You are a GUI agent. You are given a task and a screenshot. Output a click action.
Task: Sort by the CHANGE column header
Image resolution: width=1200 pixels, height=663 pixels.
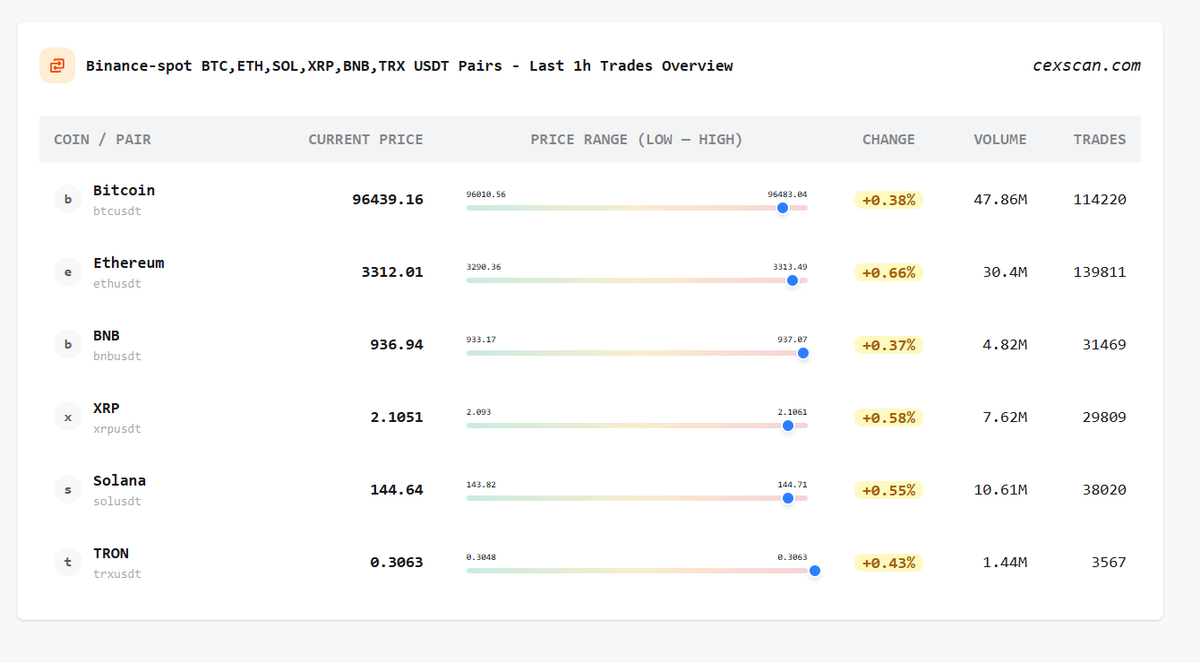coord(888,139)
